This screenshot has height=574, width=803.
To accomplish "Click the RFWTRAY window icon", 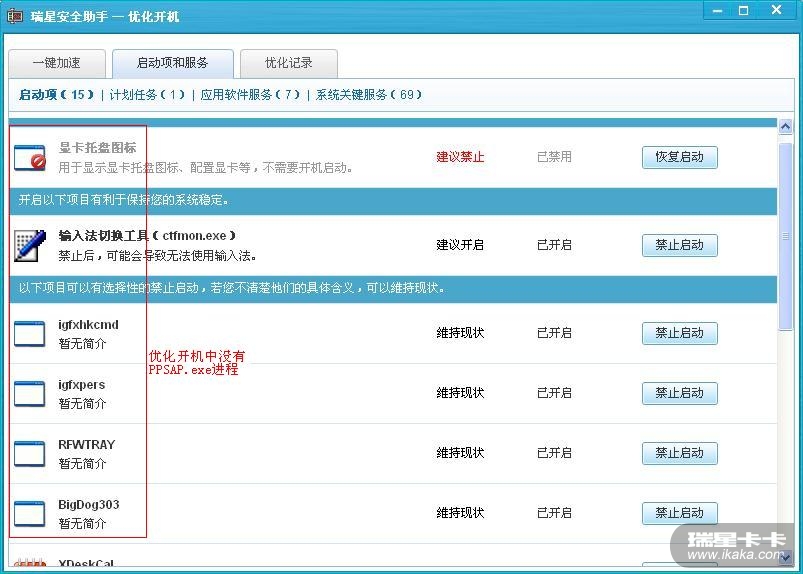I will (30, 454).
